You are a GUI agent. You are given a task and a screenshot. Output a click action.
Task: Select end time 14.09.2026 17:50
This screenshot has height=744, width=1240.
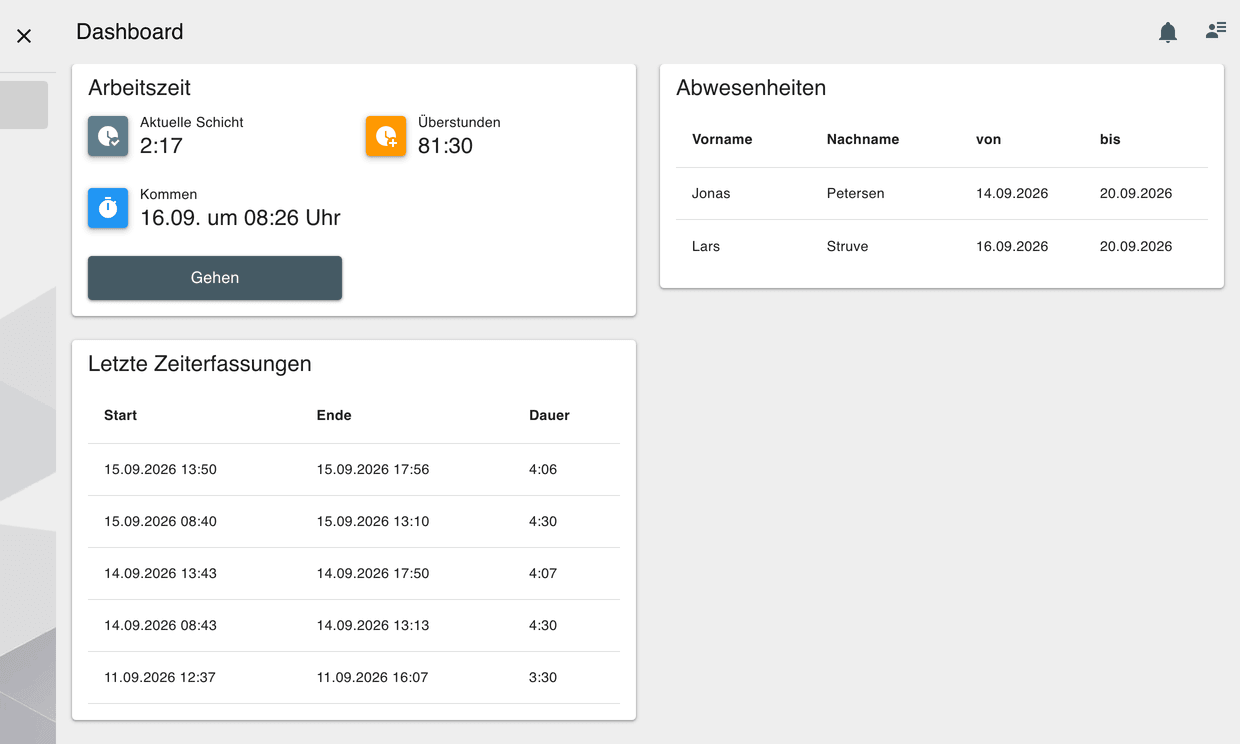coord(373,573)
